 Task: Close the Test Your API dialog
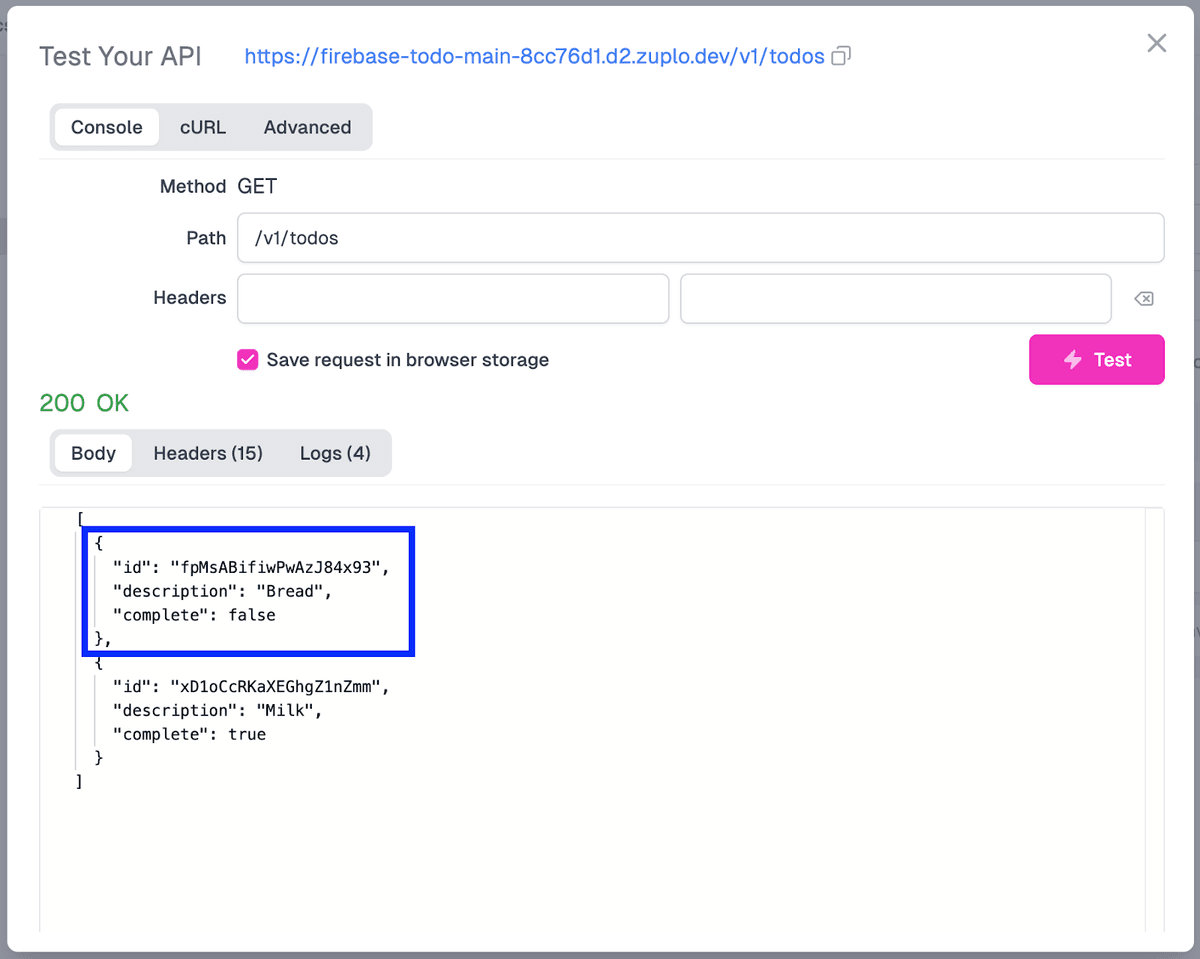[1156, 43]
